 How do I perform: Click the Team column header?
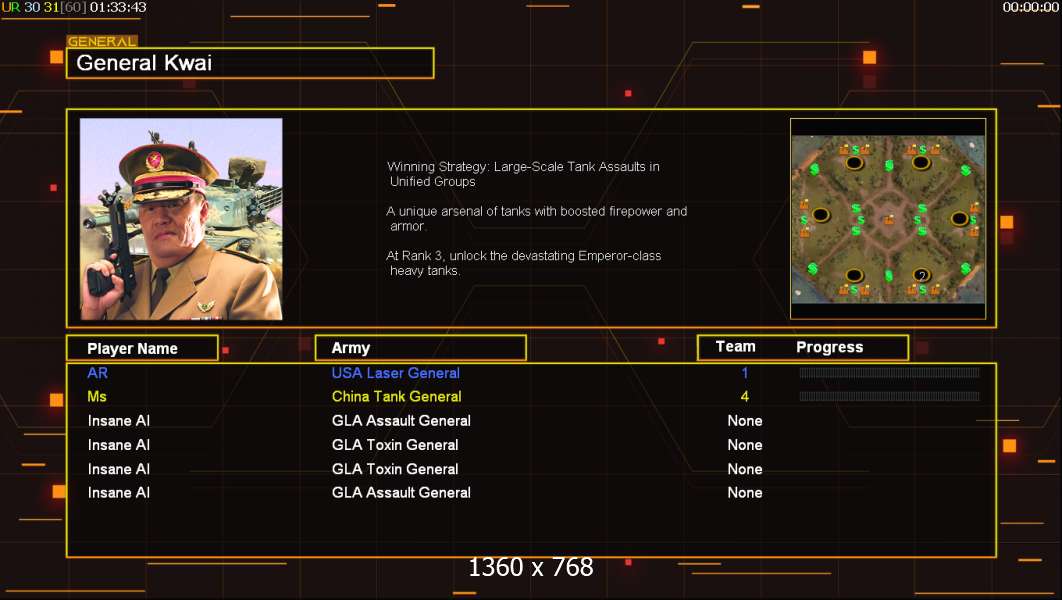(736, 347)
